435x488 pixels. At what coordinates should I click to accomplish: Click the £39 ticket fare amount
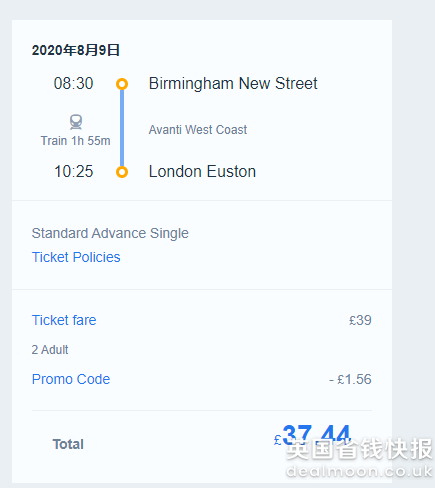point(360,320)
